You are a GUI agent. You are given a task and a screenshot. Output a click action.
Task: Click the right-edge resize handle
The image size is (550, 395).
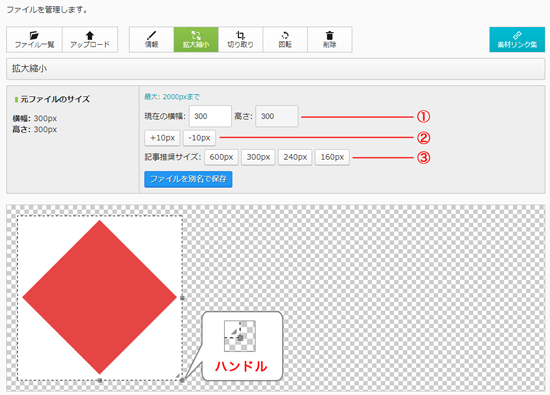point(182,298)
